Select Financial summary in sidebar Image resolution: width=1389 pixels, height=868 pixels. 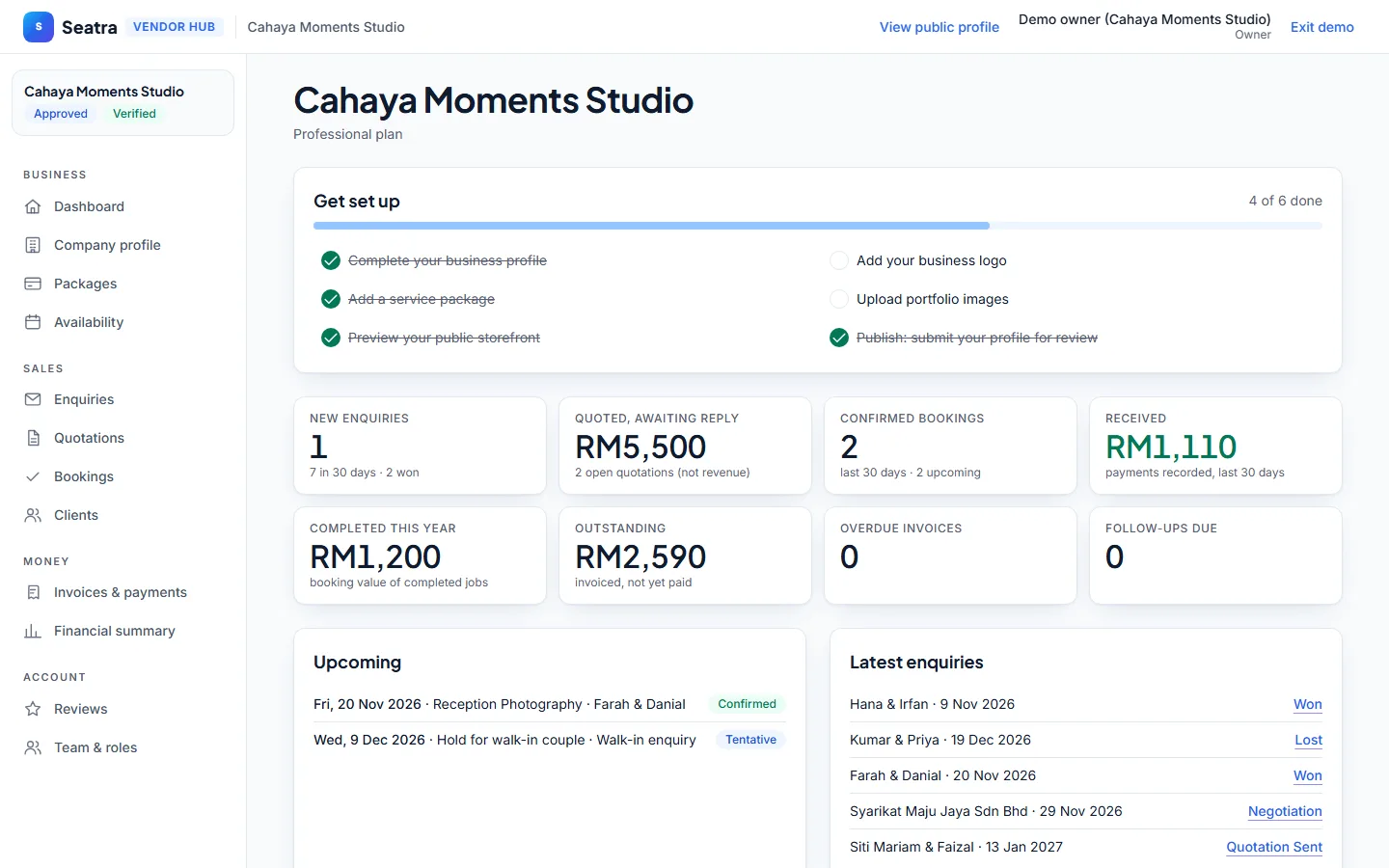(x=115, y=631)
